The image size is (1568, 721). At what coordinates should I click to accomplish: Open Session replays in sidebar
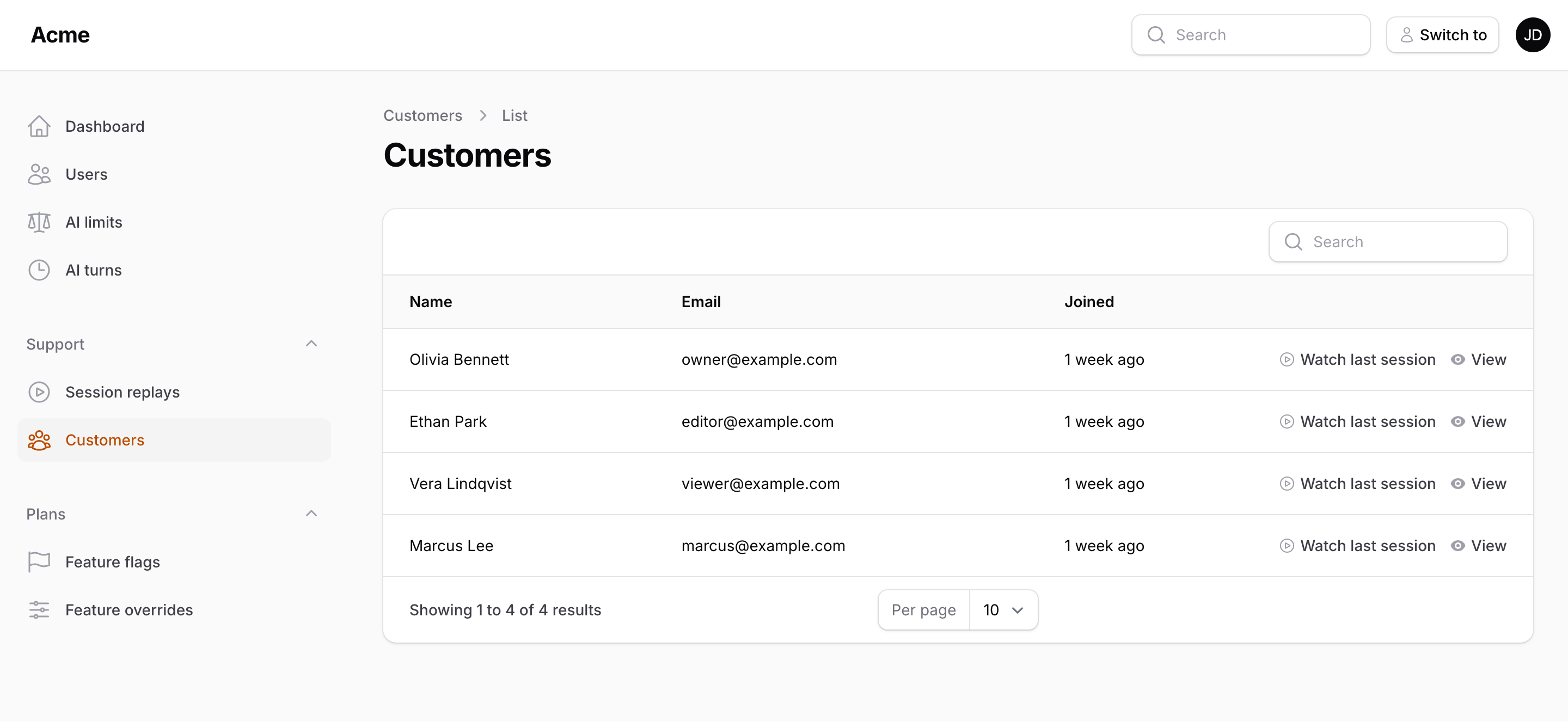[x=174, y=392]
